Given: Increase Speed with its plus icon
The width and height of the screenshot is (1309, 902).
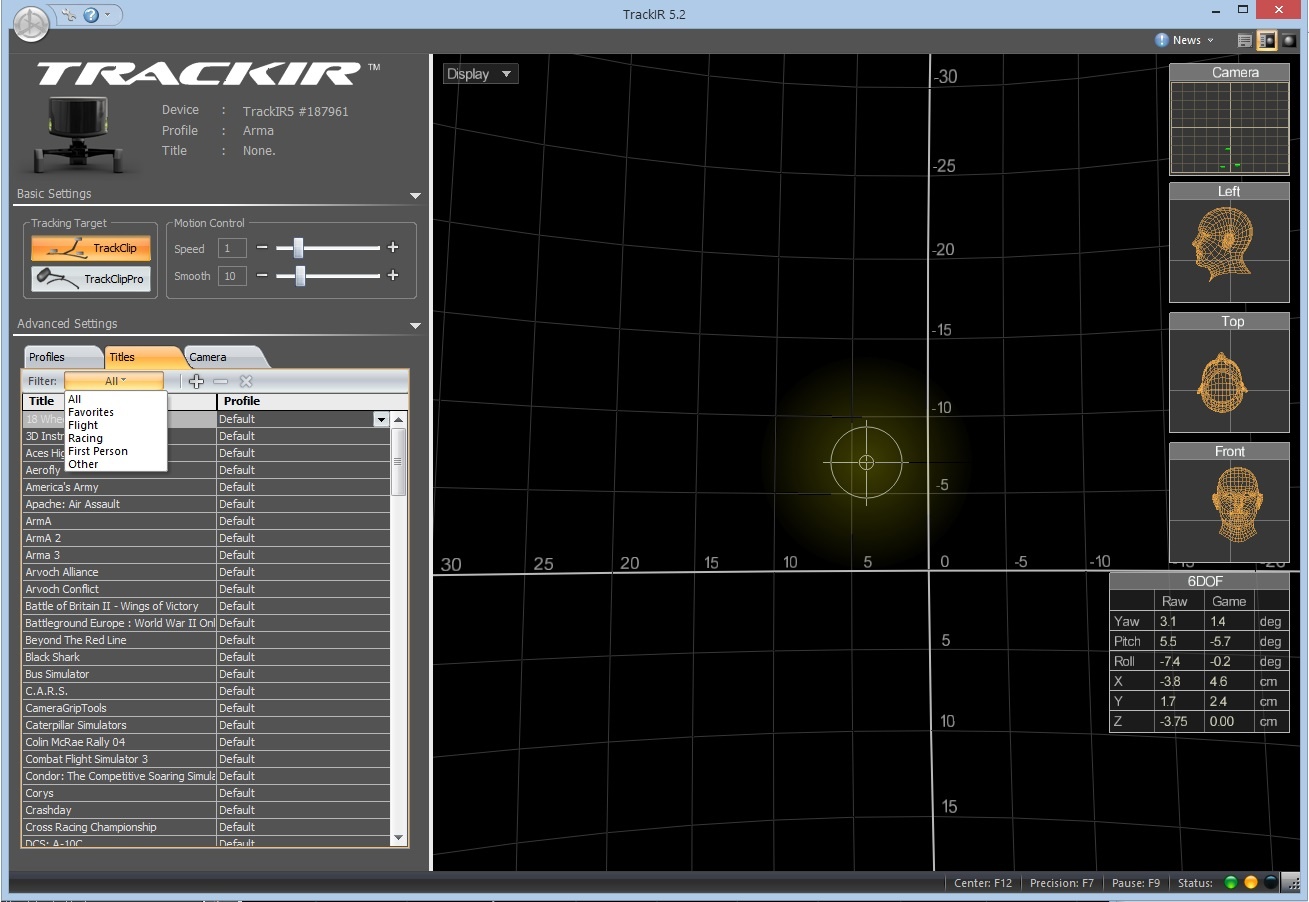Looking at the screenshot, I should click(393, 248).
